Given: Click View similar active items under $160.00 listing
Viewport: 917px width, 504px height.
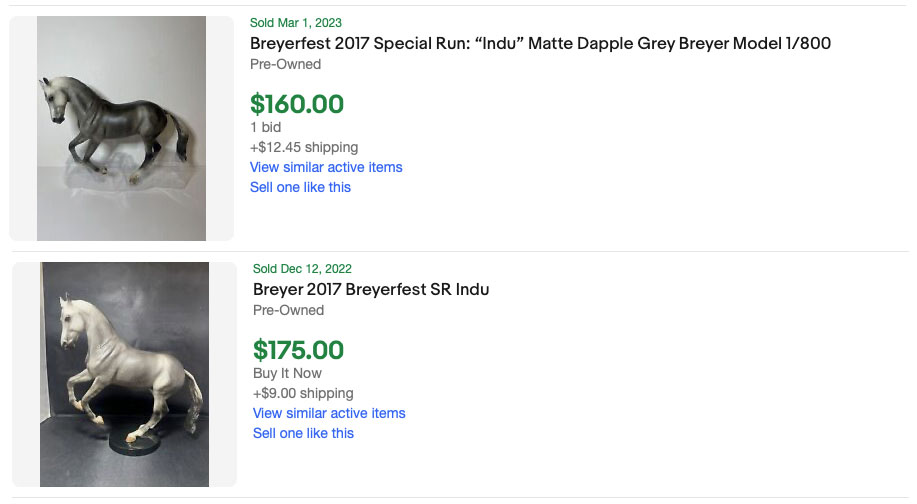Looking at the screenshot, I should pyautogui.click(x=326, y=167).
